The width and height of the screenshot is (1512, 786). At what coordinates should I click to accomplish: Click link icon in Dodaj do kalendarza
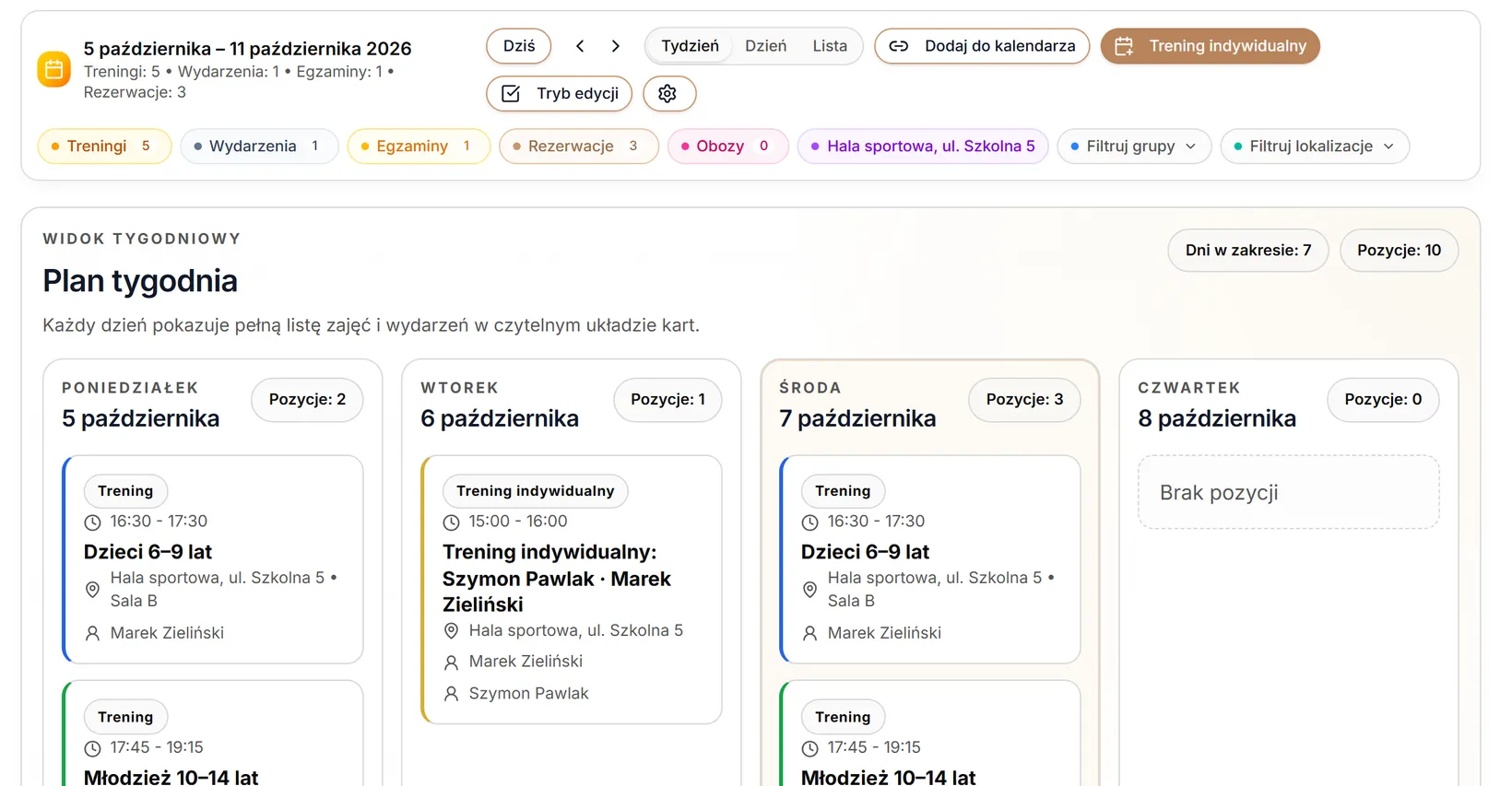point(899,46)
